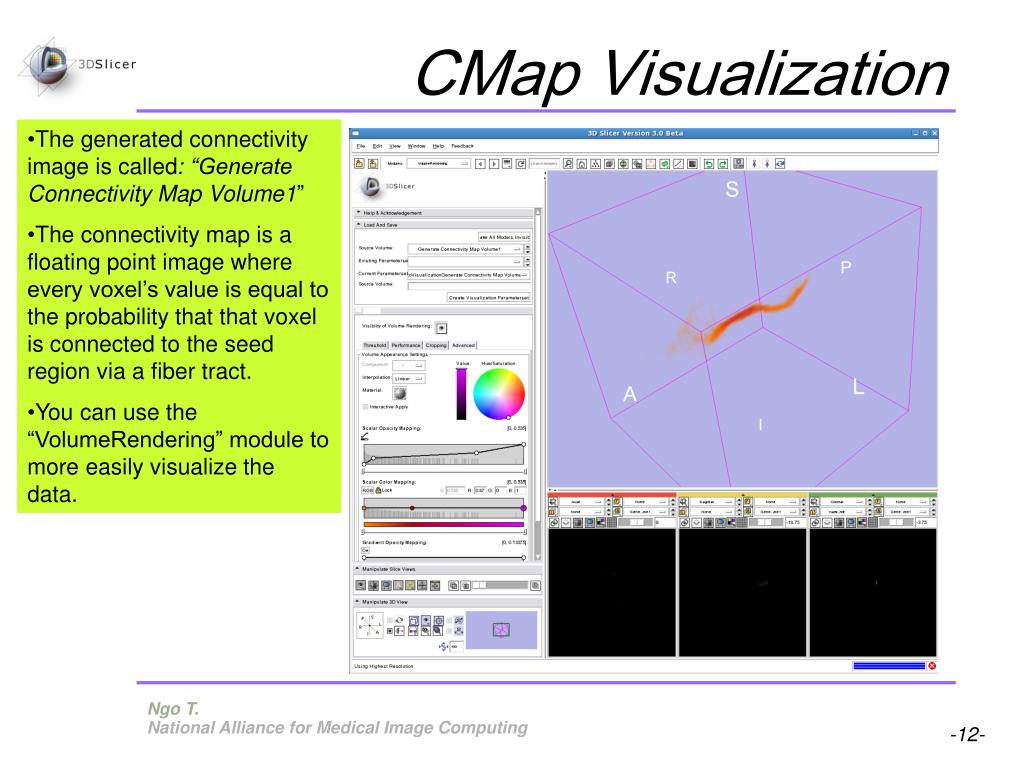Pick a hue on the Hue/Saturation color wheel
The width and height of the screenshot is (1024, 768).
[499, 394]
